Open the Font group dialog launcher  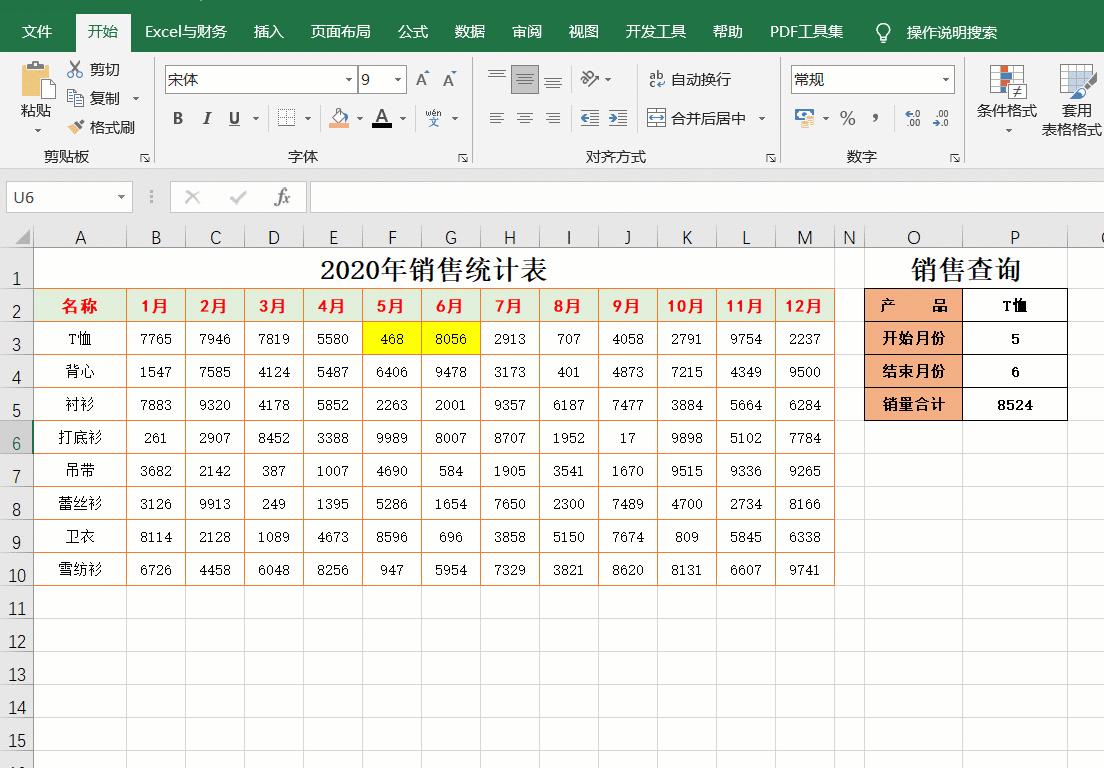coord(461,157)
